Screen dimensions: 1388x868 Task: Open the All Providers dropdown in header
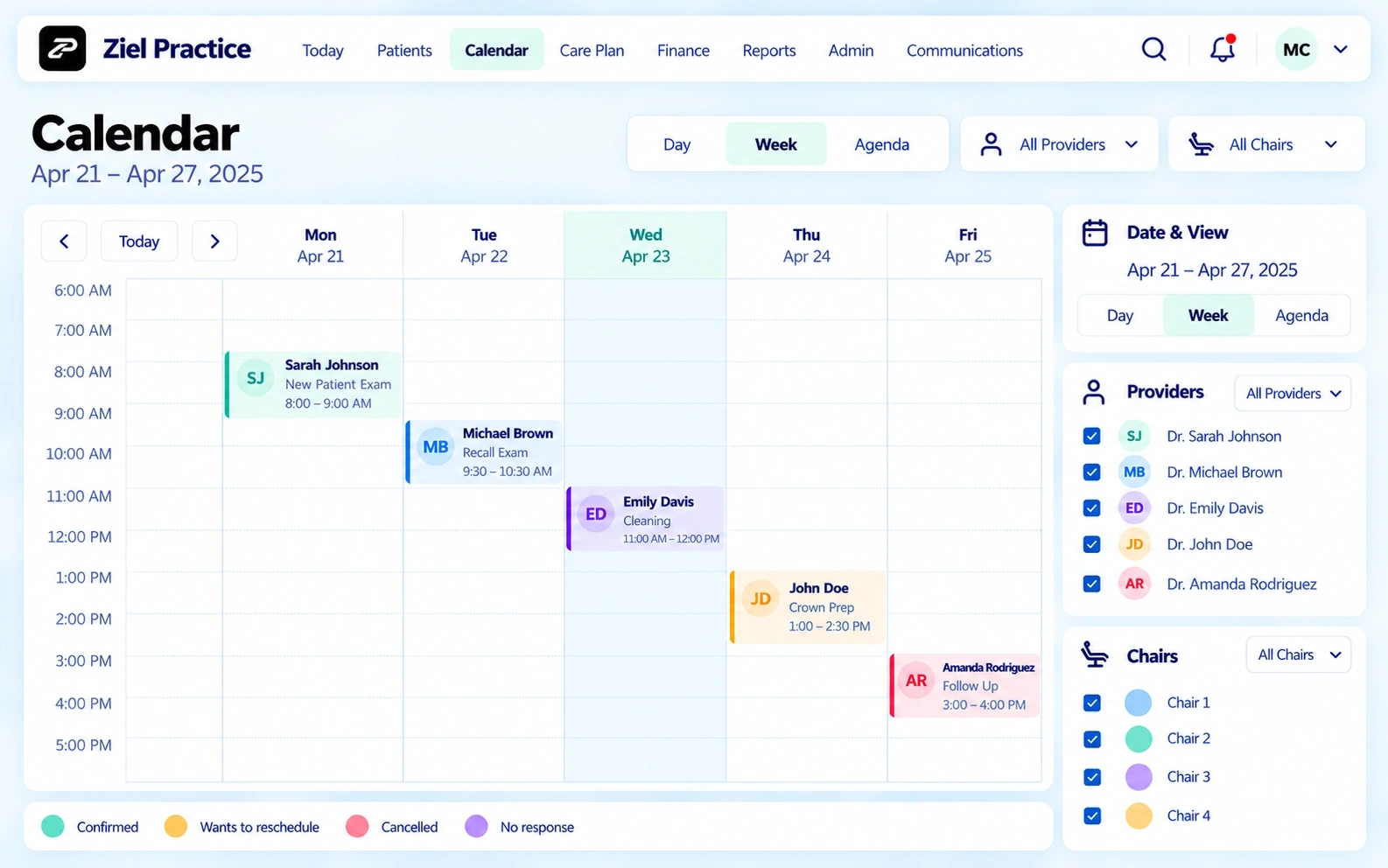(x=1060, y=144)
